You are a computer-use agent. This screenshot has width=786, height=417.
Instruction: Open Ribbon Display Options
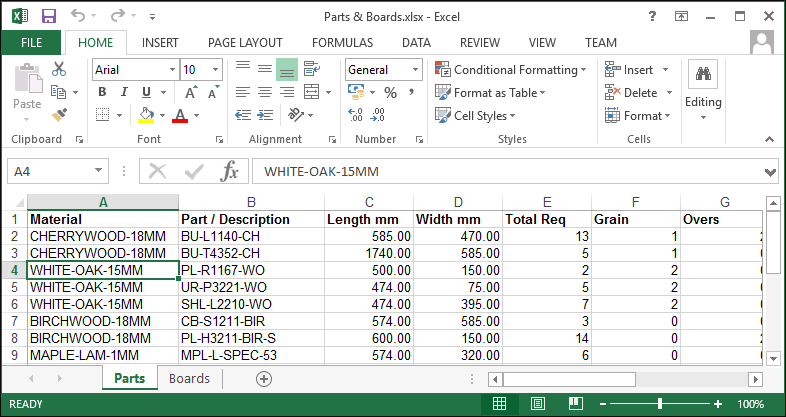coord(681,17)
